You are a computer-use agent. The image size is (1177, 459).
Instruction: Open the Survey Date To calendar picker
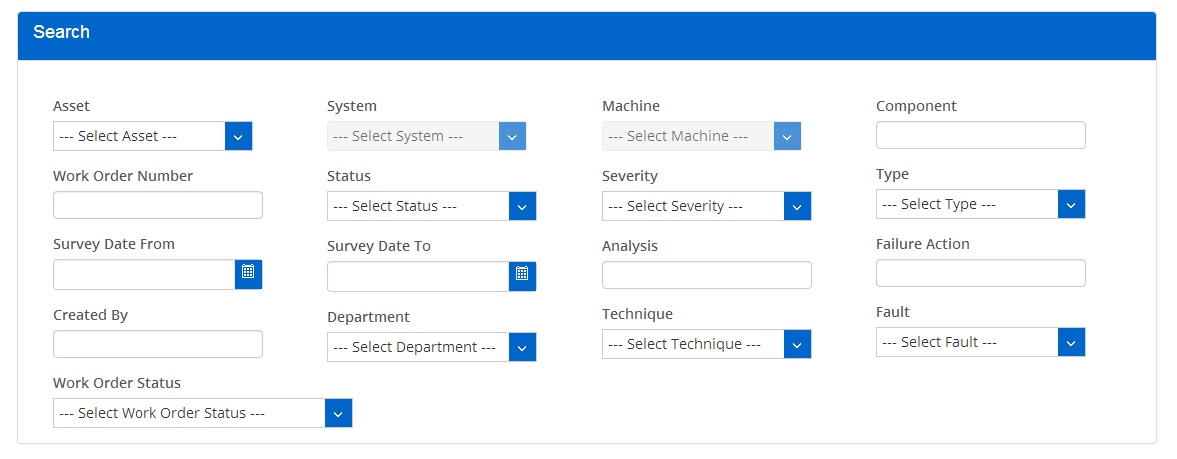pos(522,276)
